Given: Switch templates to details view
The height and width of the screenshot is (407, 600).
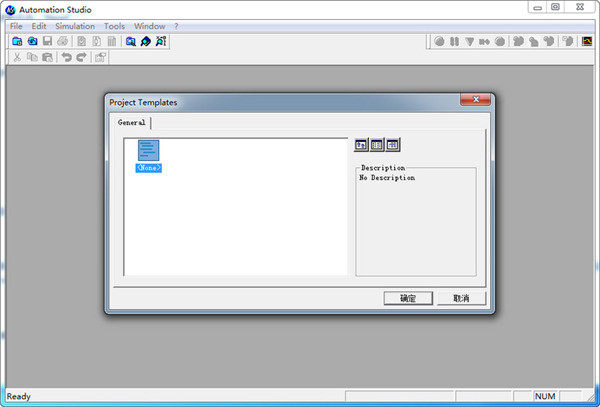Looking at the screenshot, I should pos(393,145).
